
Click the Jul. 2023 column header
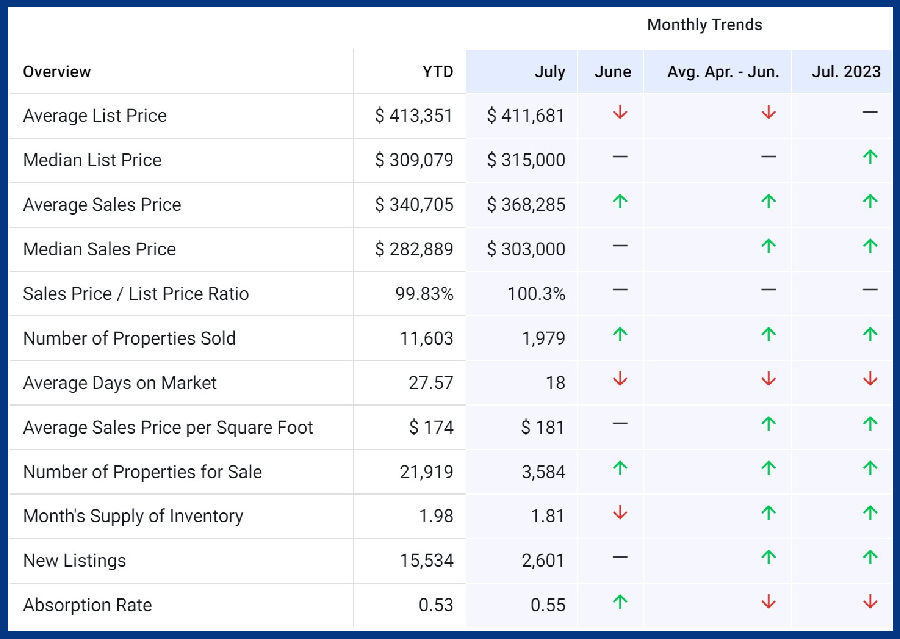[x=847, y=72]
